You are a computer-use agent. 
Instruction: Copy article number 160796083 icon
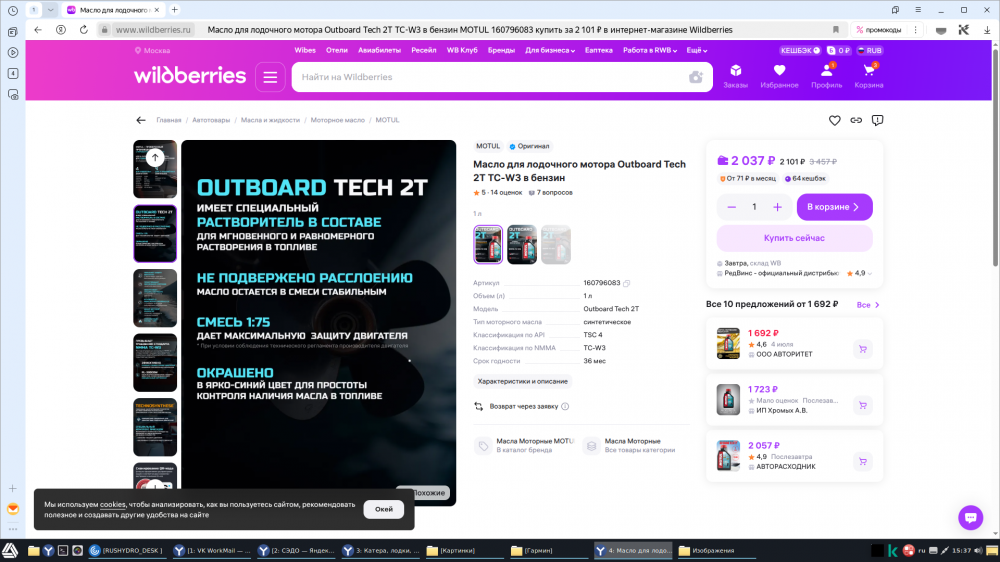pyautogui.click(x=626, y=283)
